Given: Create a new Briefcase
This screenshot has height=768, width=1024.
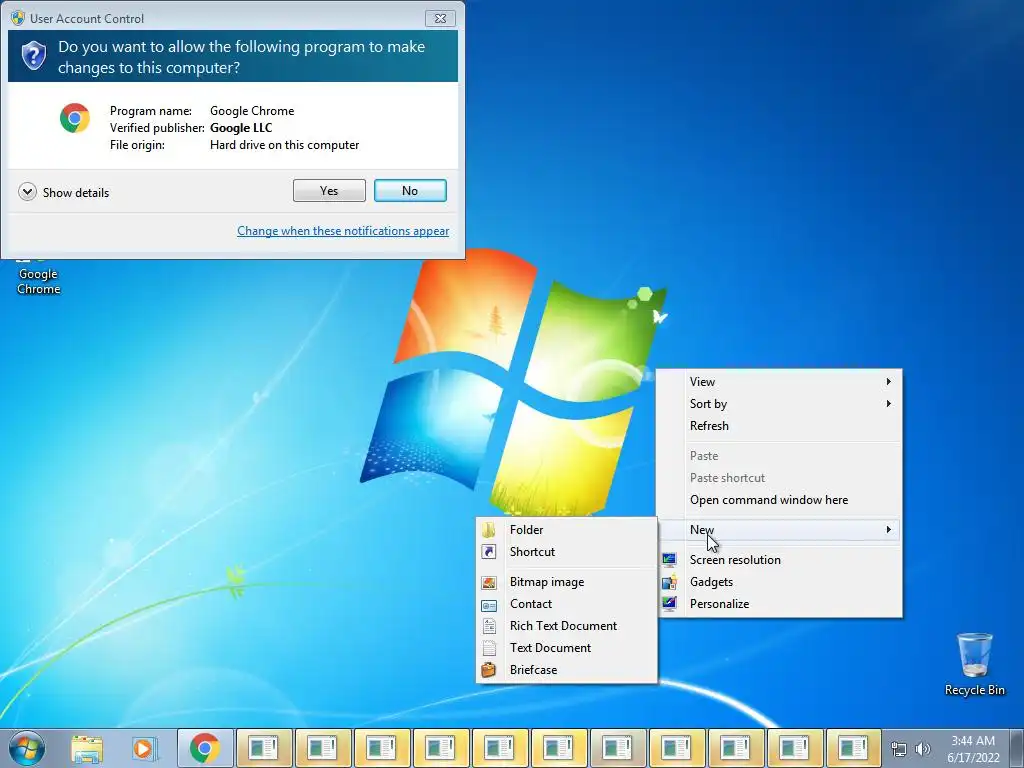Looking at the screenshot, I should pos(566,670).
